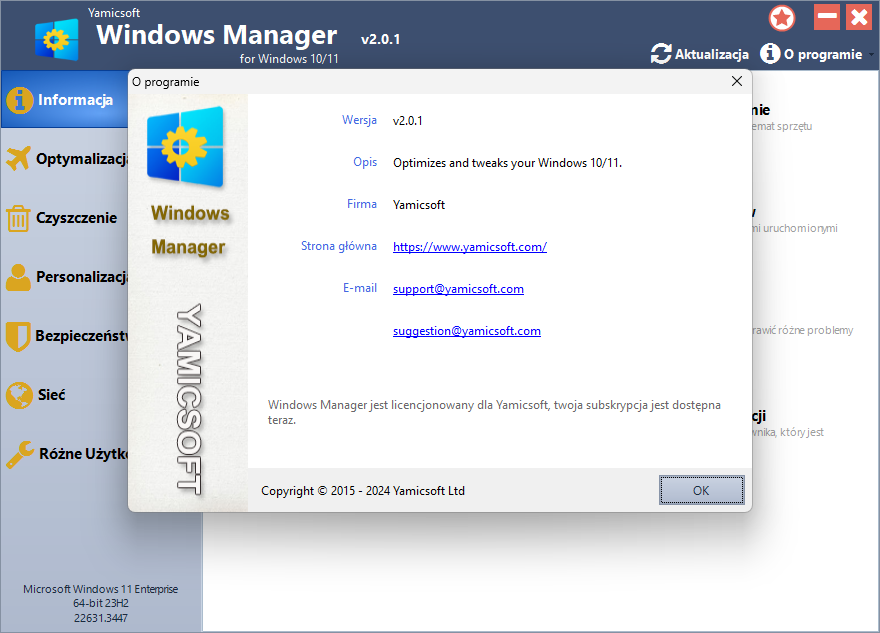
Task: Click the Aktualizacja update button
Action: pyautogui.click(x=700, y=54)
